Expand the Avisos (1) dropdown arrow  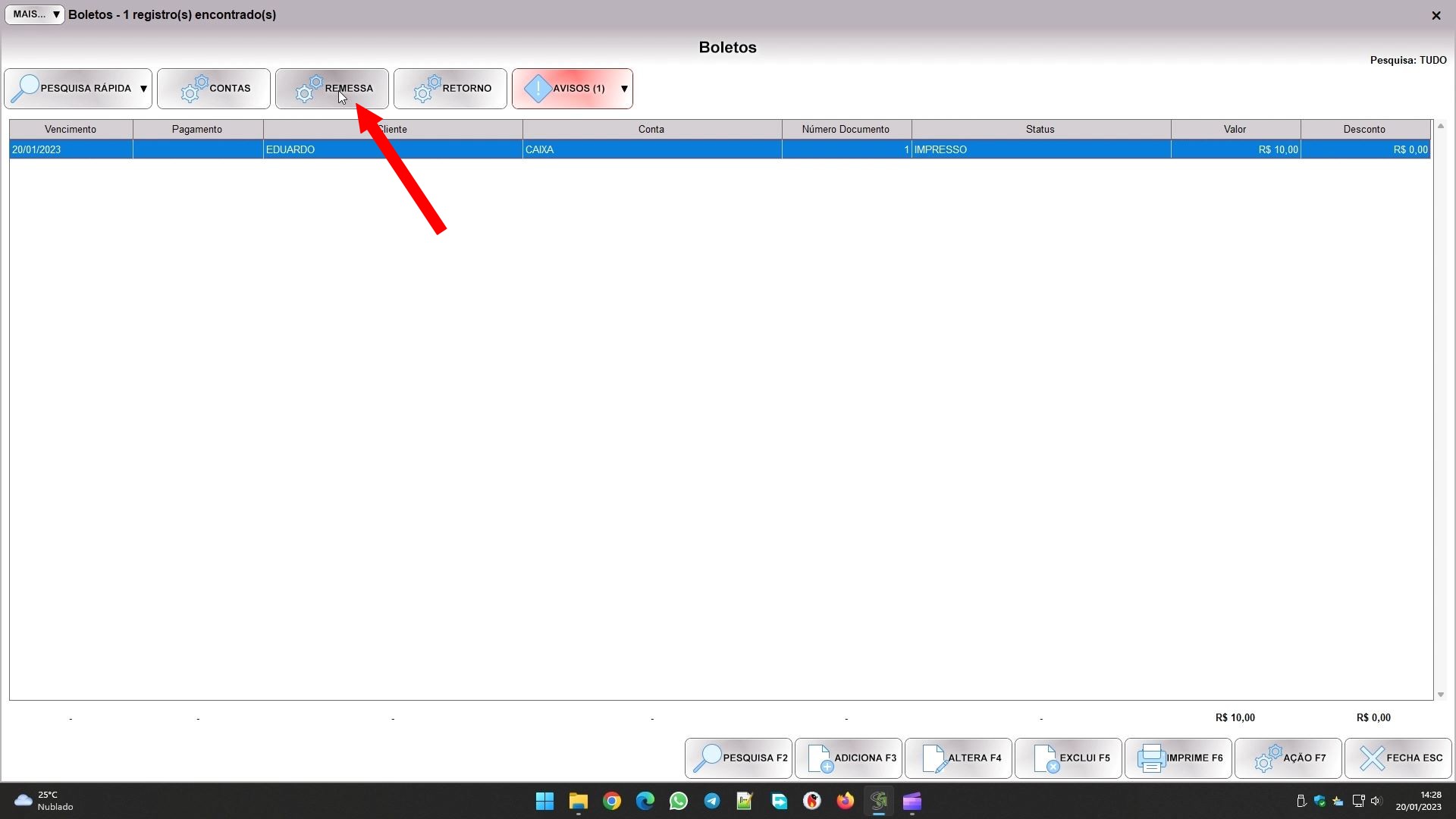tap(624, 89)
